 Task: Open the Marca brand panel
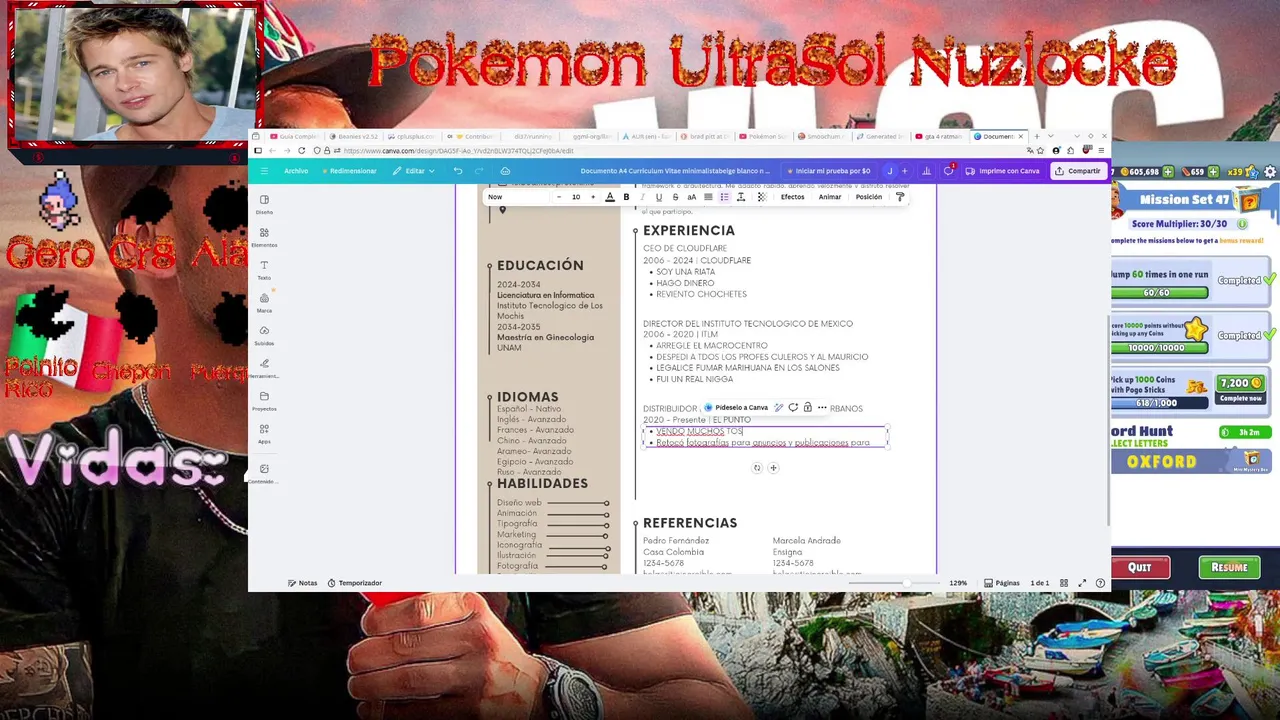click(x=264, y=302)
